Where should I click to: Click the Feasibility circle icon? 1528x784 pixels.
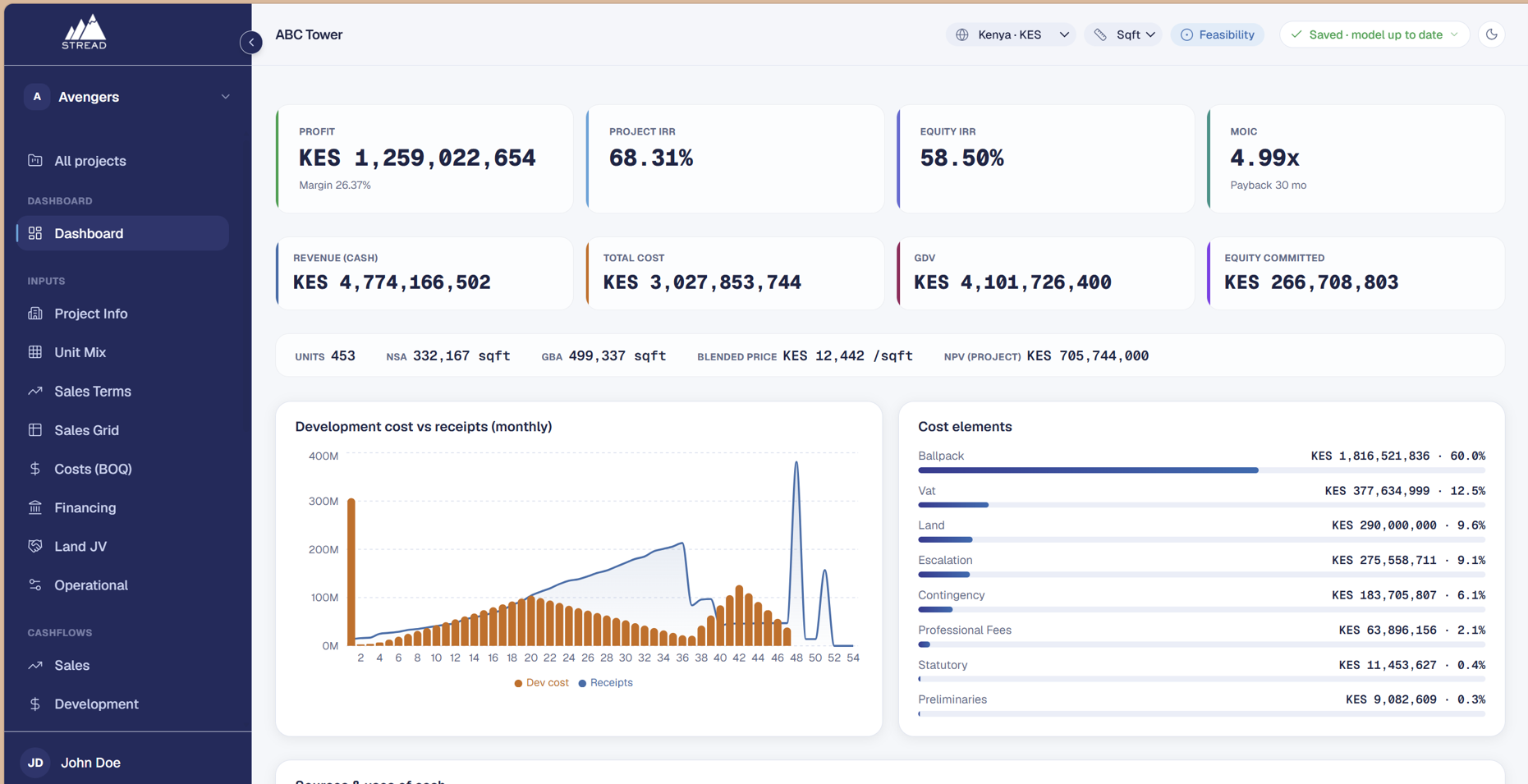click(1186, 34)
